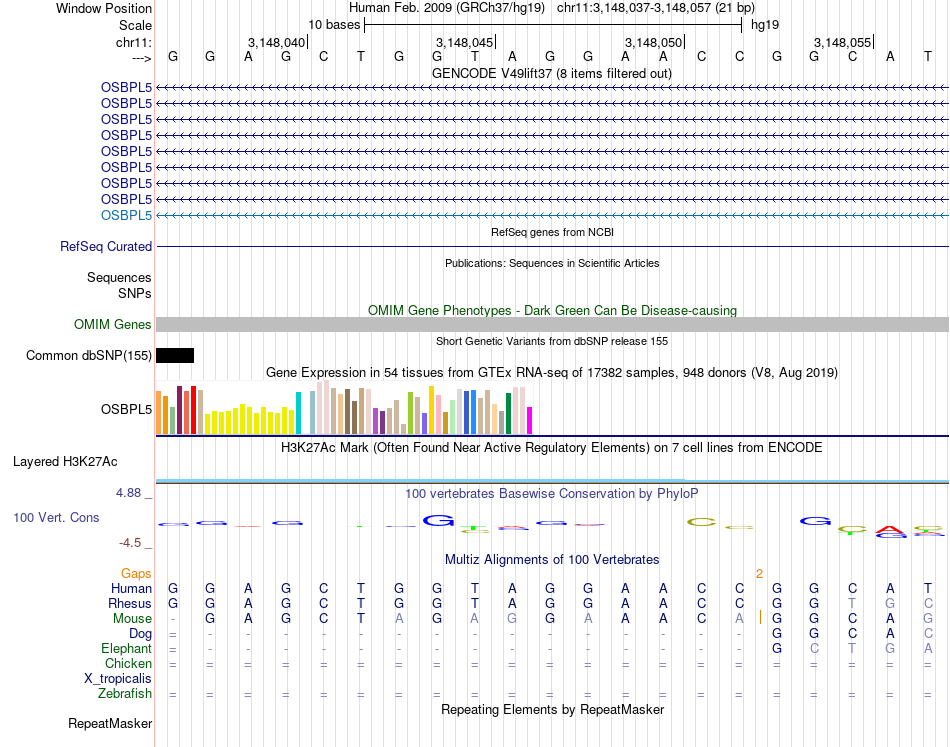Click the 4.88 PhyloP upper bound value

128,493
